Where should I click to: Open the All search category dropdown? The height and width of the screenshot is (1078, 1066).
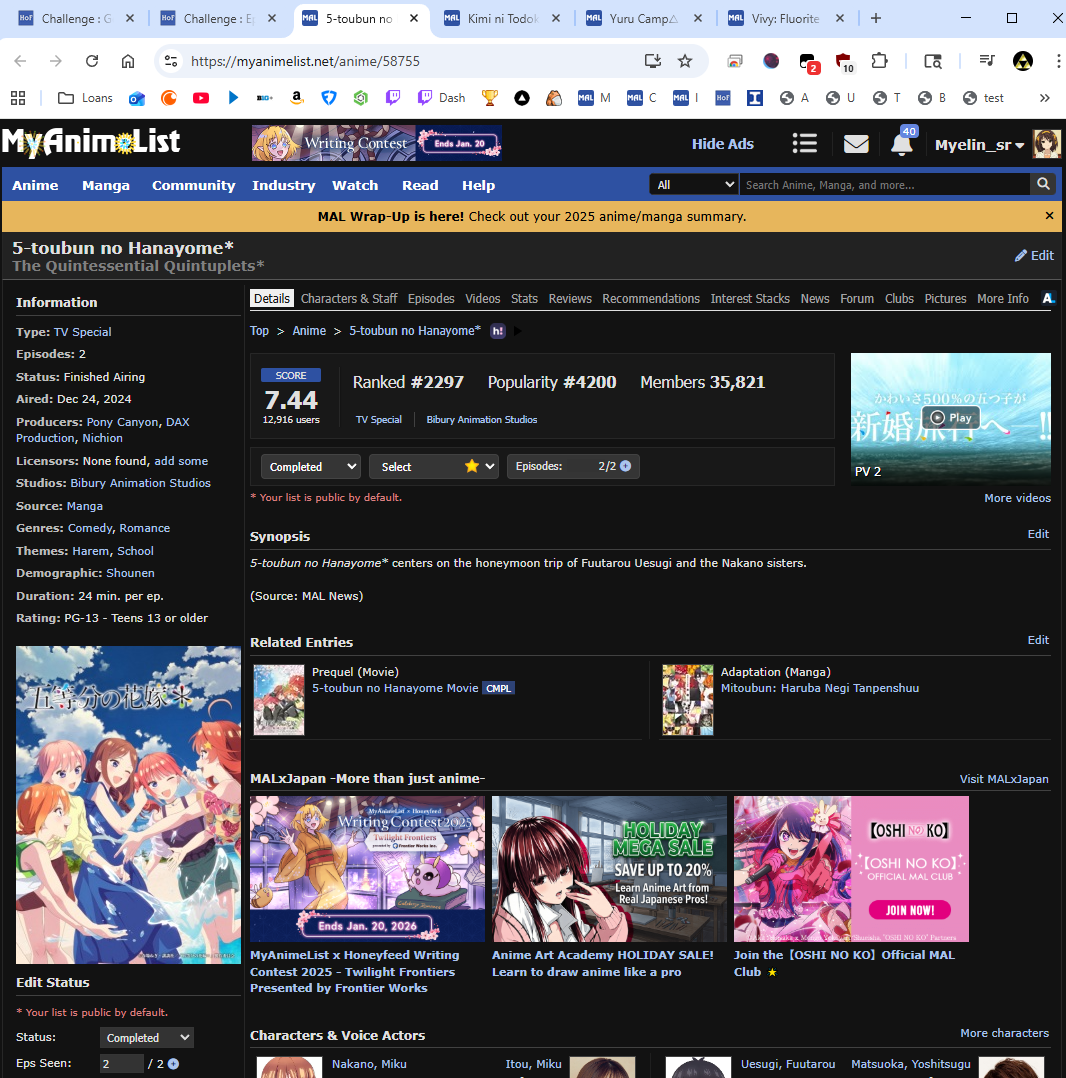[694, 184]
